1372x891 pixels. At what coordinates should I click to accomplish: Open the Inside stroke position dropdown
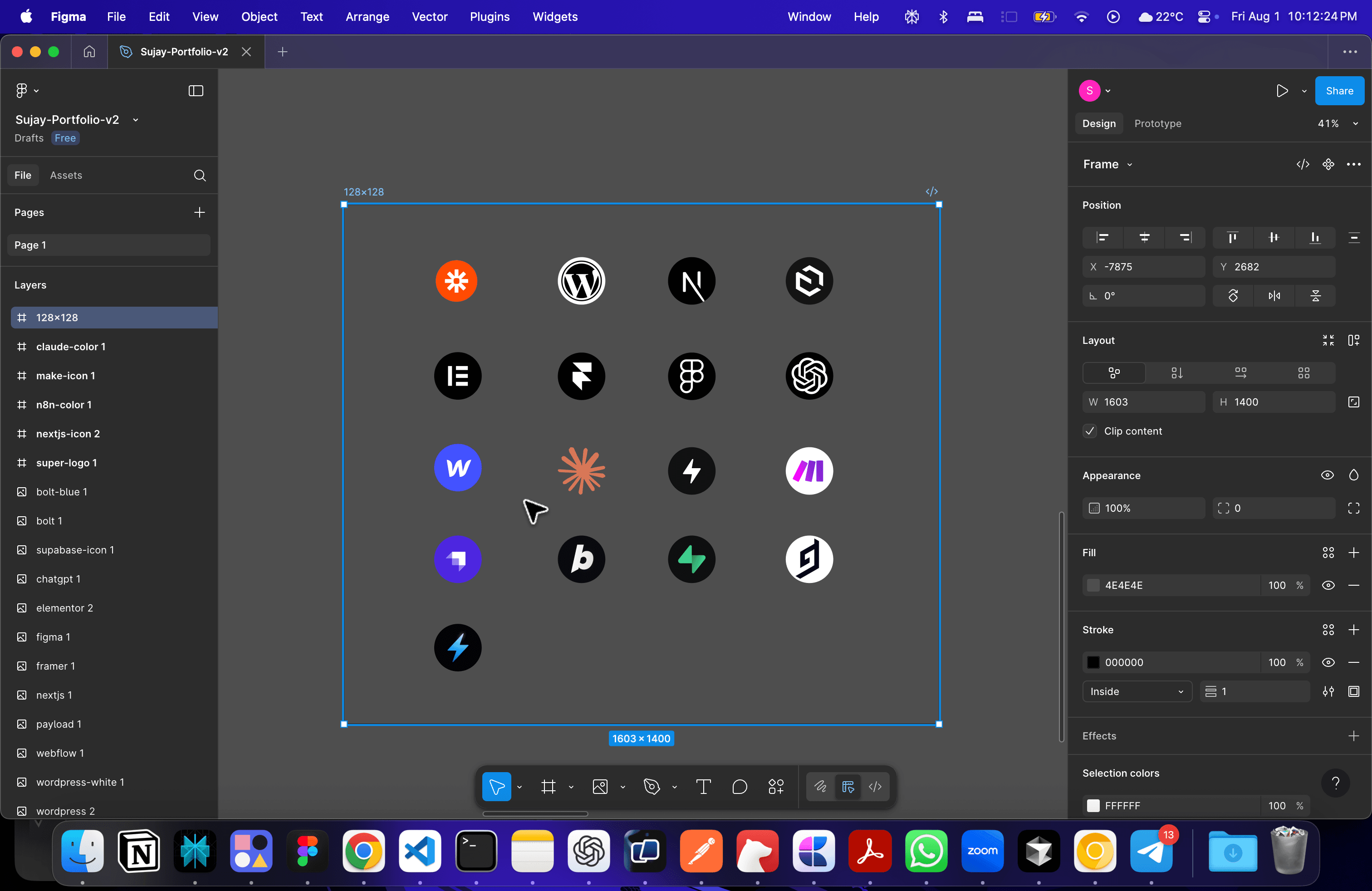point(1136,691)
